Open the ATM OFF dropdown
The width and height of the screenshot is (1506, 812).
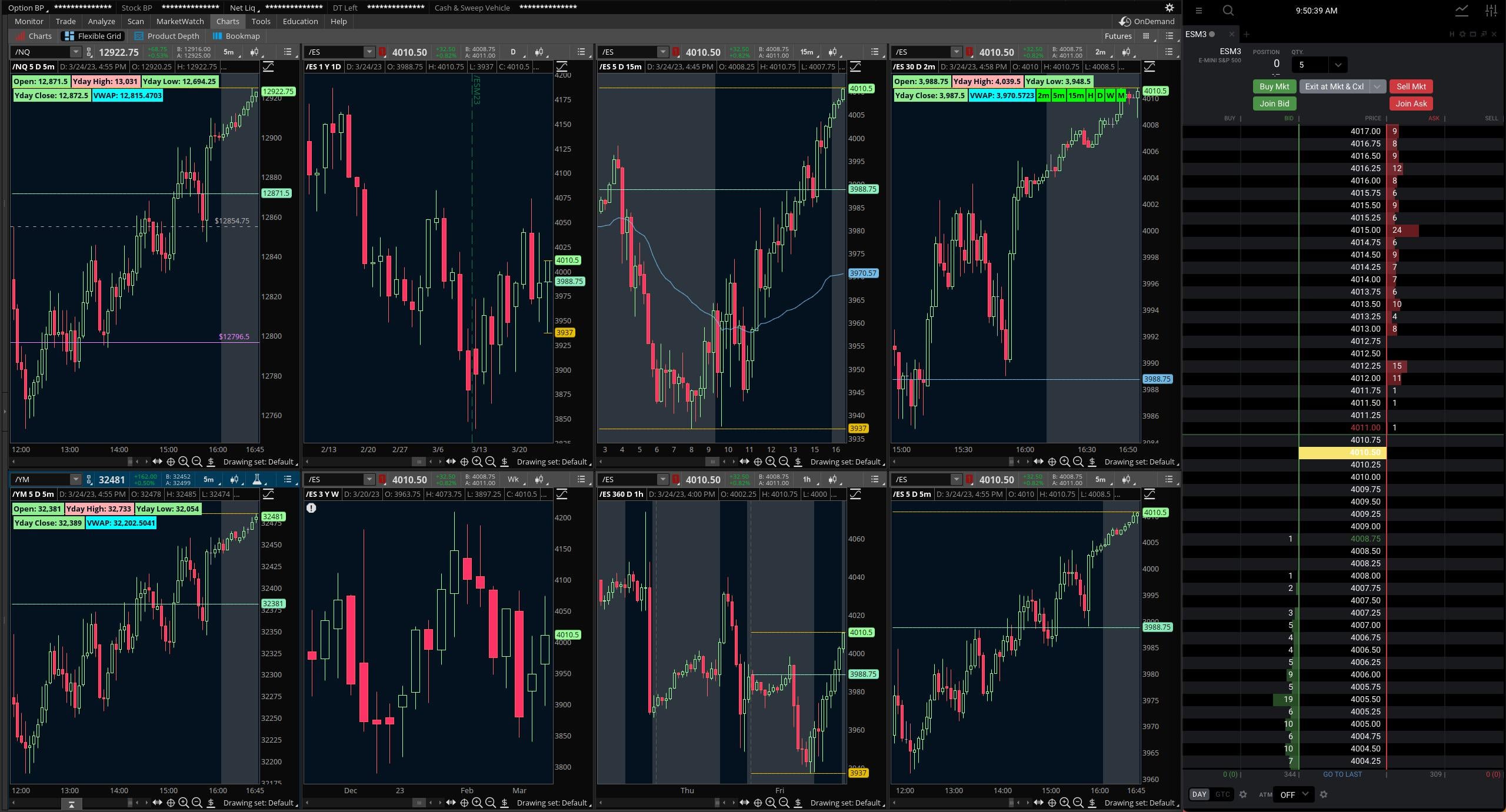click(x=1294, y=794)
